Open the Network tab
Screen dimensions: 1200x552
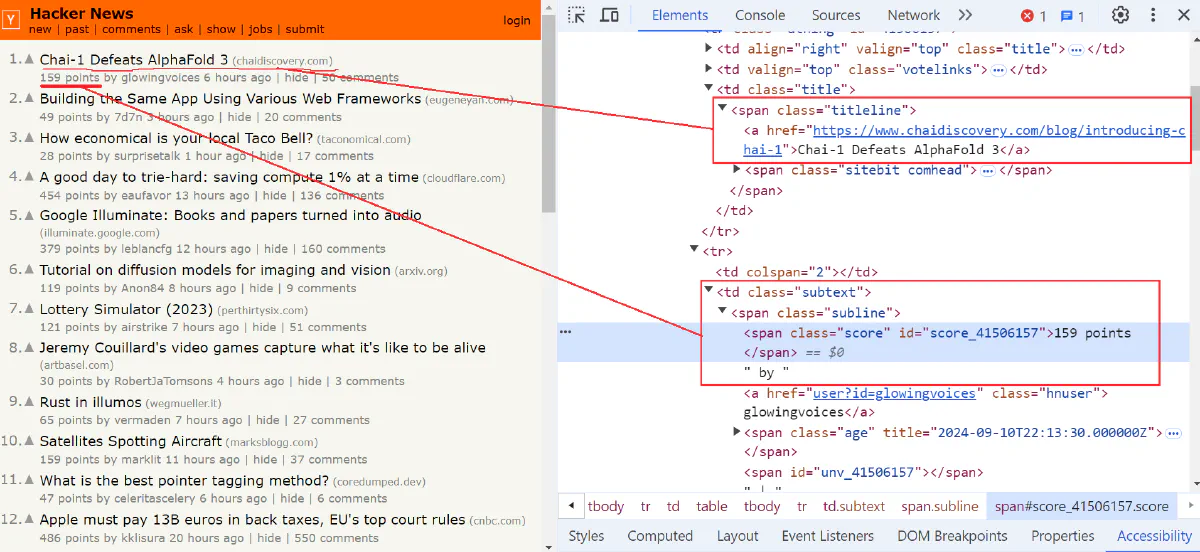pyautogui.click(x=913, y=15)
